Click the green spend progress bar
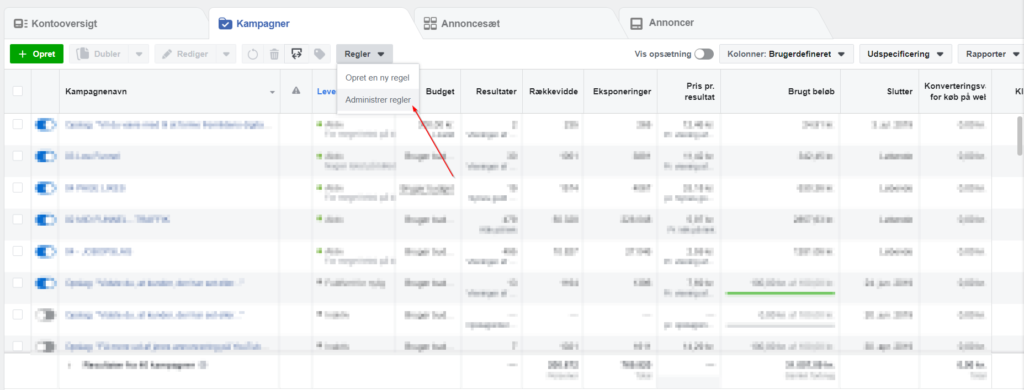The height and width of the screenshot is (390, 1024). pyautogui.click(x=780, y=293)
